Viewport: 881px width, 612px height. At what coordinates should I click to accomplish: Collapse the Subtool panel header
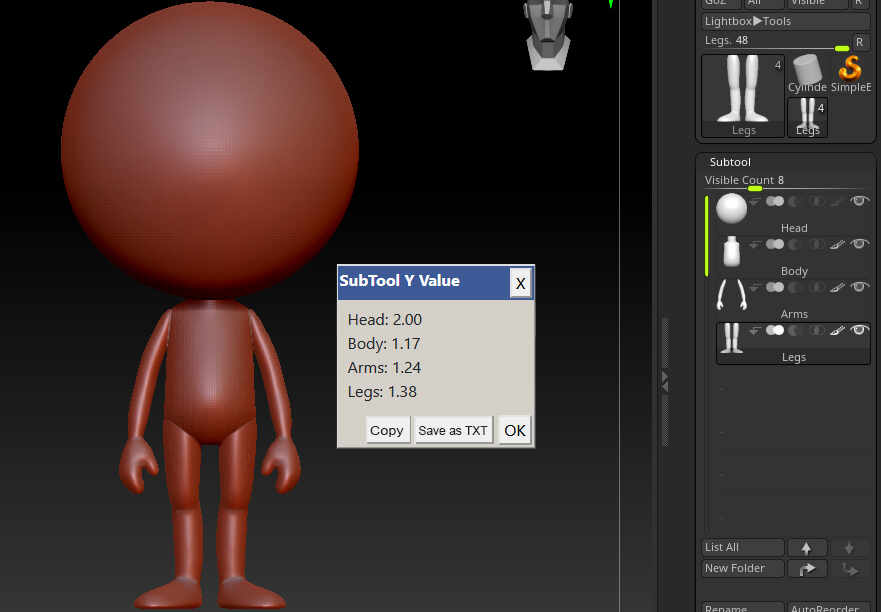coord(730,162)
